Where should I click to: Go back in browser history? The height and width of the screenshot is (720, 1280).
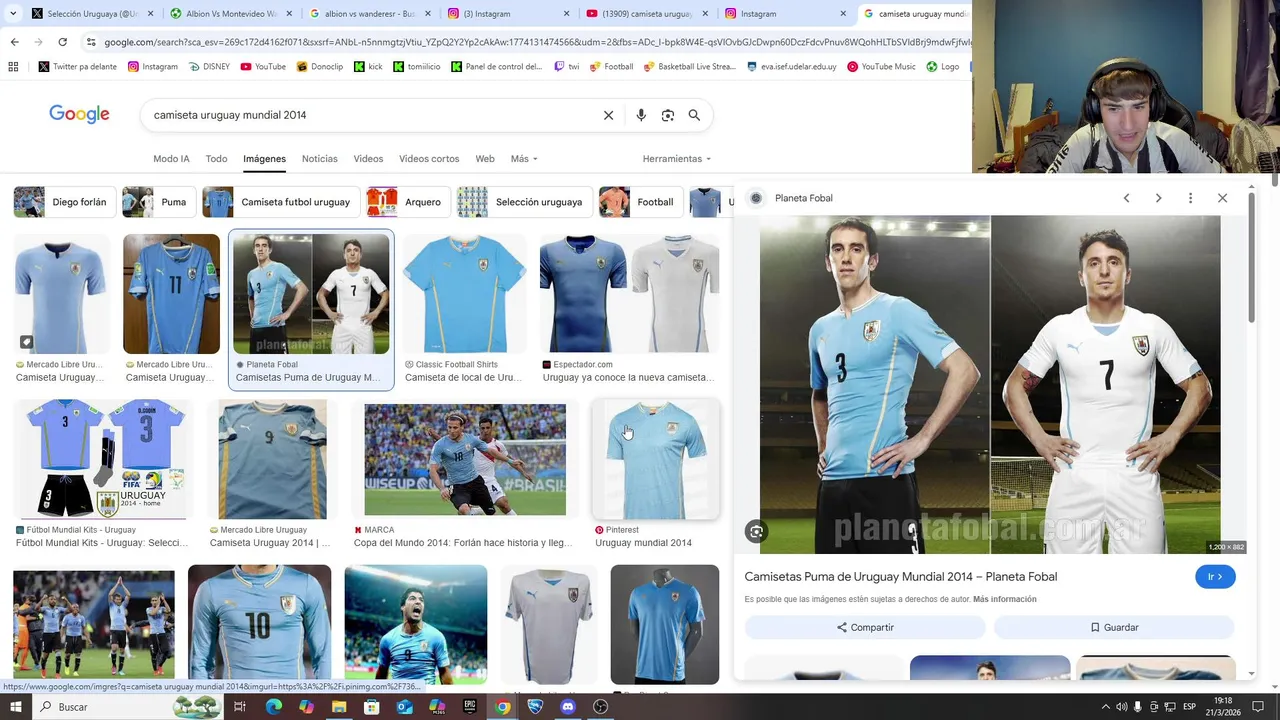(14, 42)
